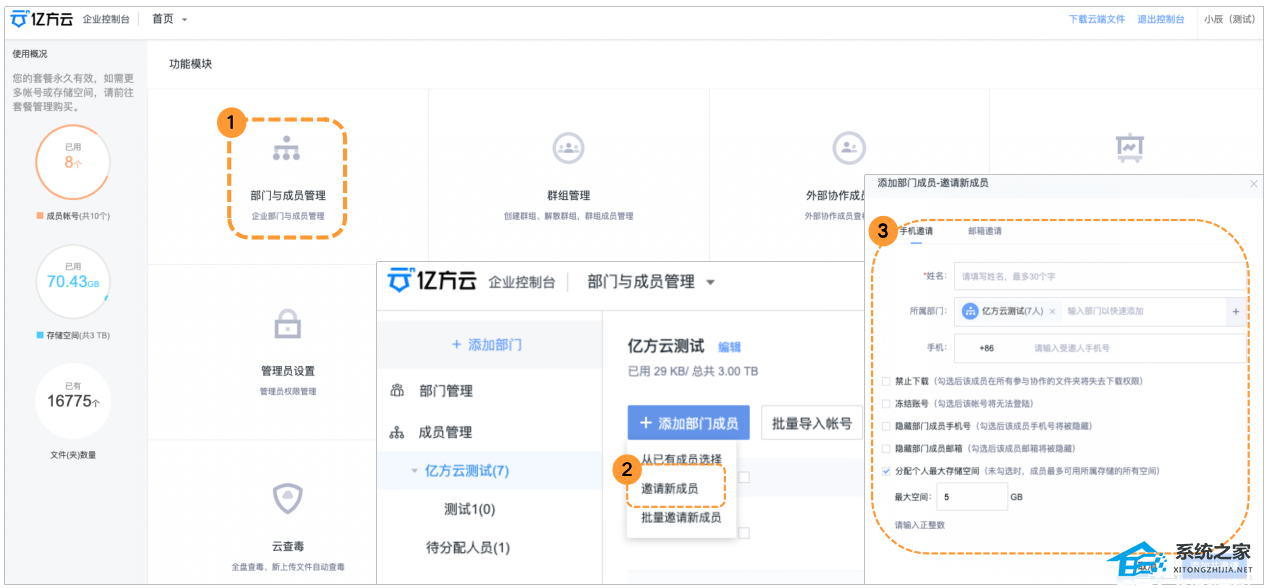Open 部门与成员管理 module icon

[x=287, y=150]
